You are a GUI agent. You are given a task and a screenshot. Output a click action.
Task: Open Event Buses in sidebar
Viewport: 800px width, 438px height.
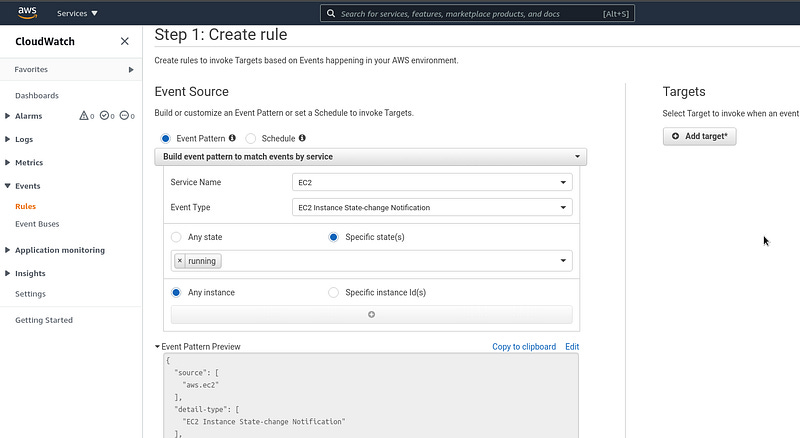click(37, 224)
